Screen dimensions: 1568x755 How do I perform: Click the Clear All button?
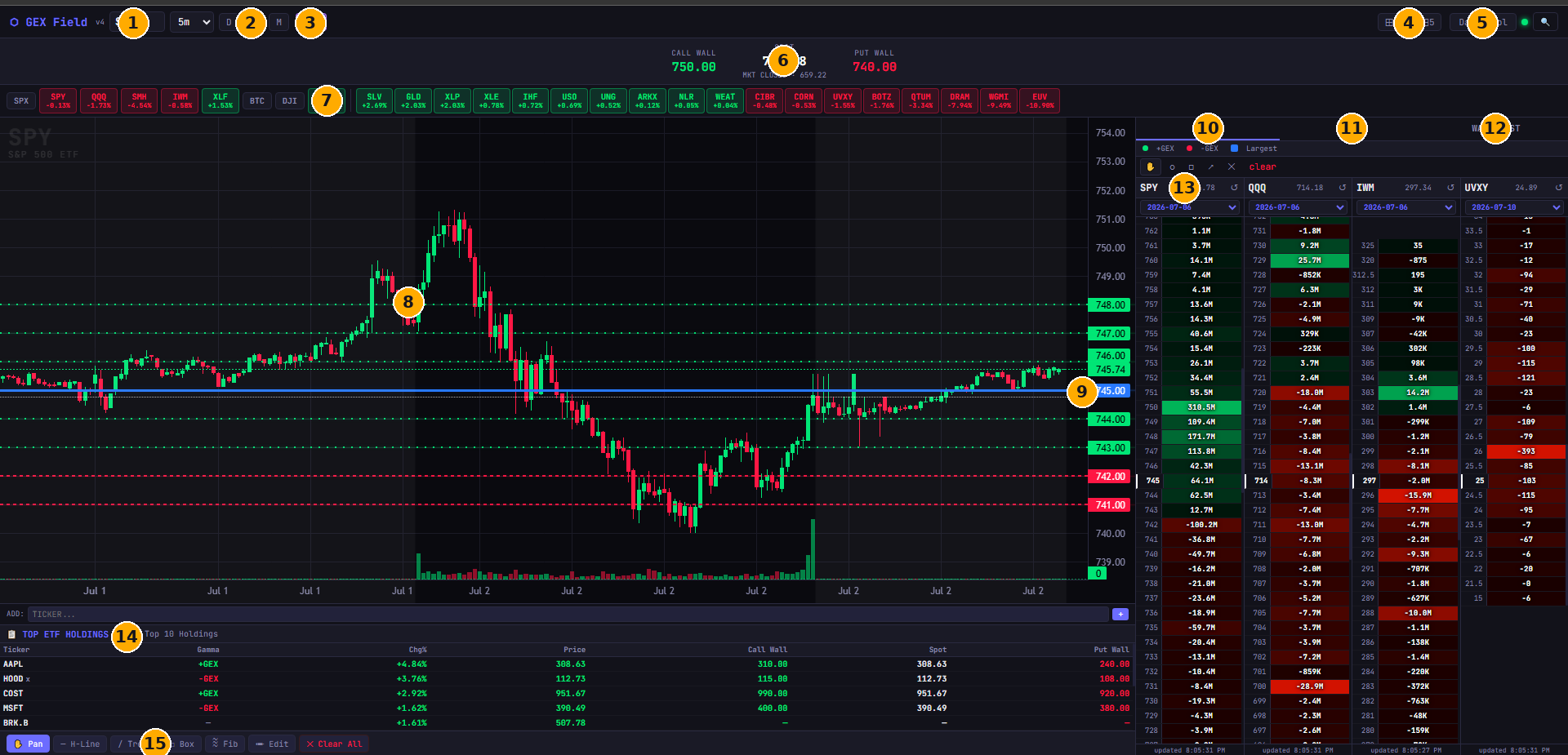coord(334,744)
